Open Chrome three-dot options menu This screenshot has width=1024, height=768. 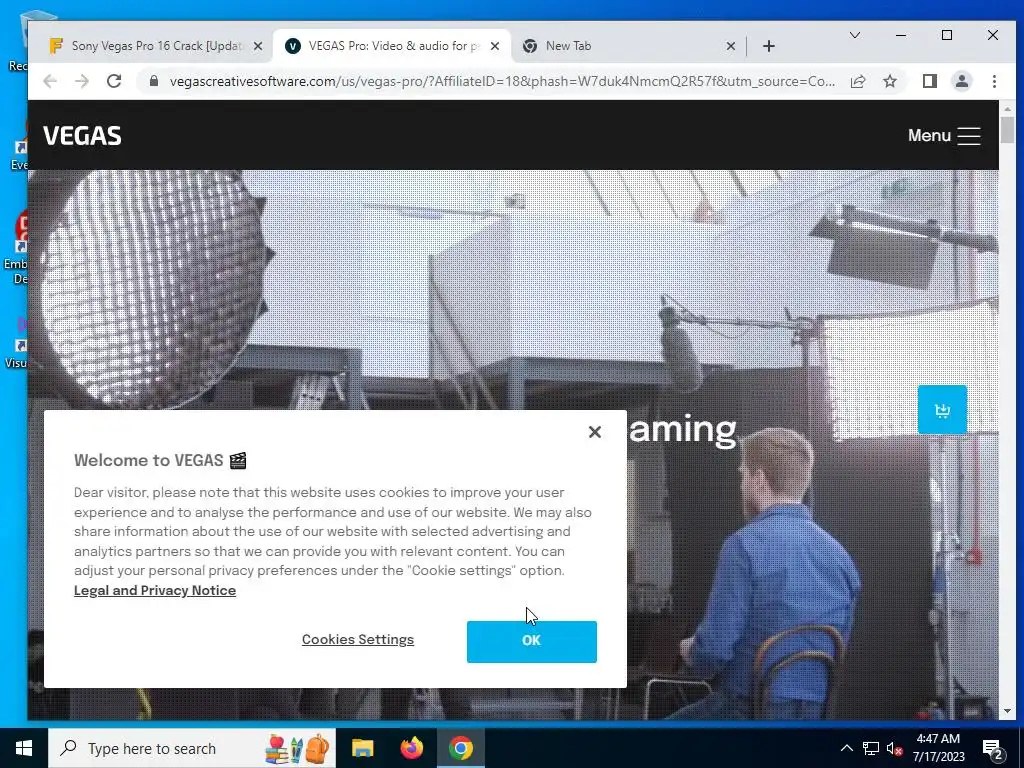click(x=994, y=81)
